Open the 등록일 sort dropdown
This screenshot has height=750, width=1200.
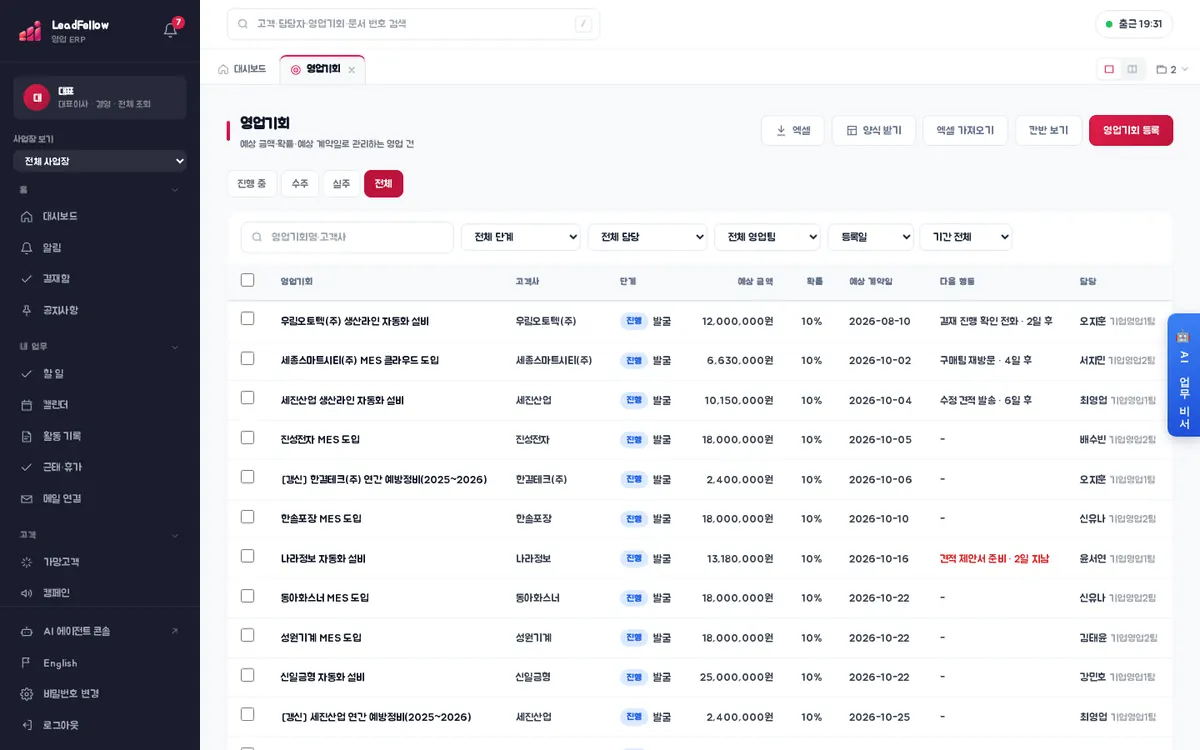pyautogui.click(x=871, y=237)
